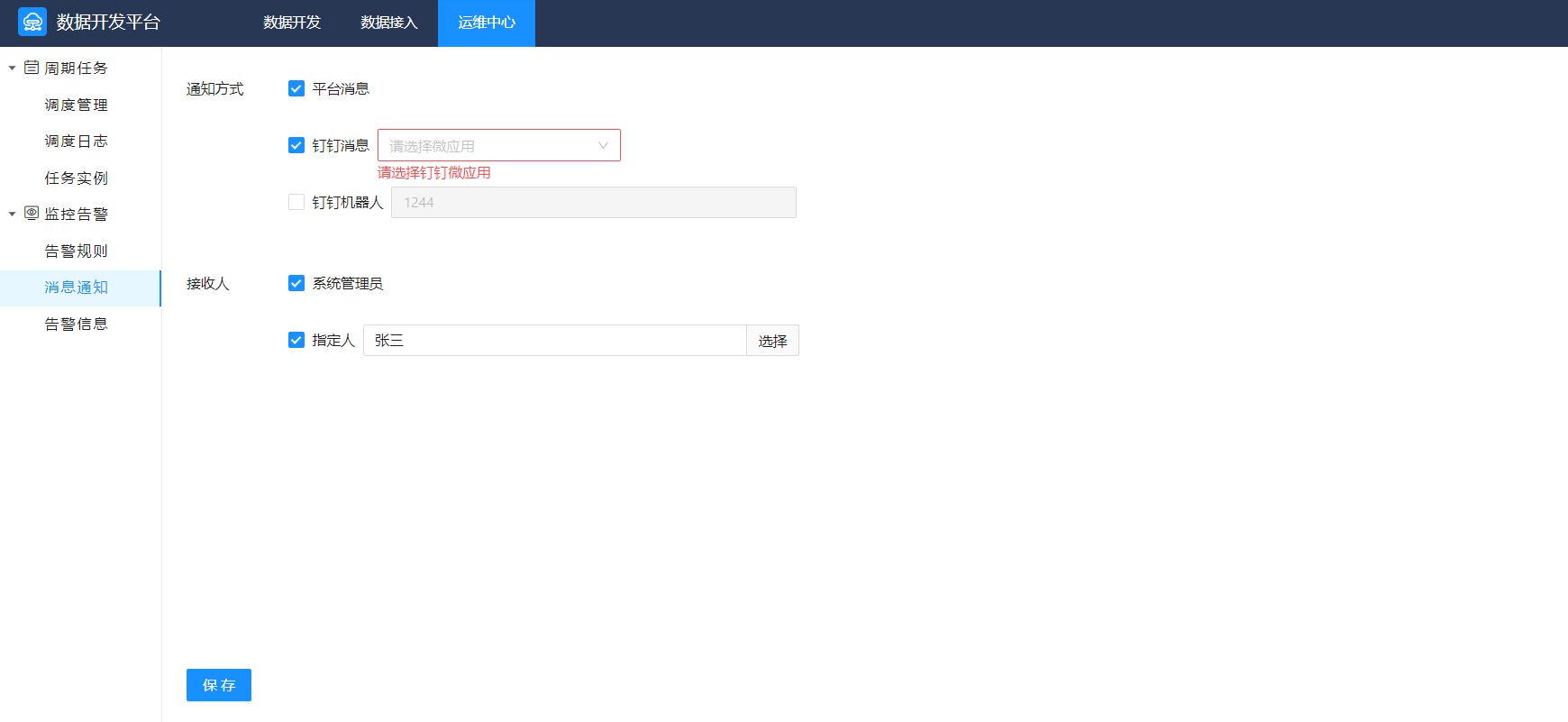
Task: Collapse the 周期任务 tree arrow
Action: (x=12, y=68)
